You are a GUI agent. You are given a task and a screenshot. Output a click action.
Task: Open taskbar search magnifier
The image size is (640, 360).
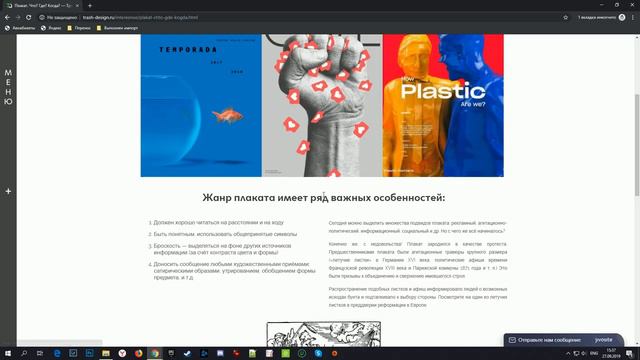tap(24, 353)
